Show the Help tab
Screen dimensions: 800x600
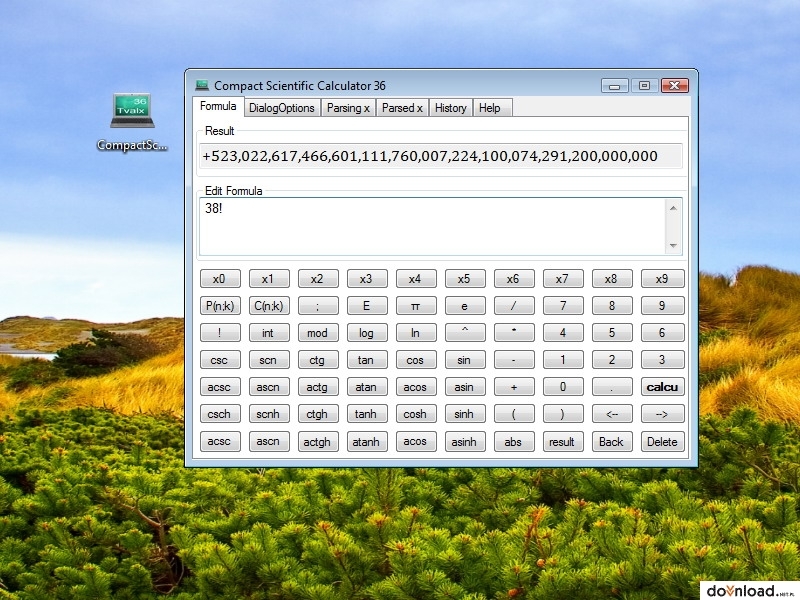pos(490,108)
